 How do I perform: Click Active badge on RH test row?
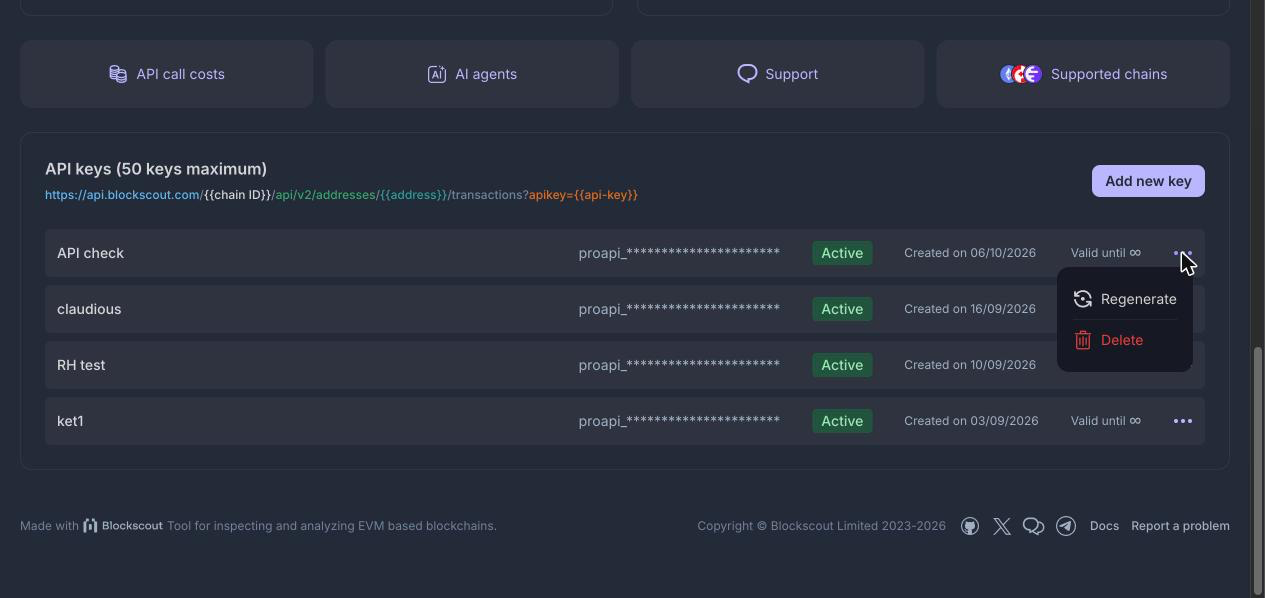pyautogui.click(x=842, y=365)
